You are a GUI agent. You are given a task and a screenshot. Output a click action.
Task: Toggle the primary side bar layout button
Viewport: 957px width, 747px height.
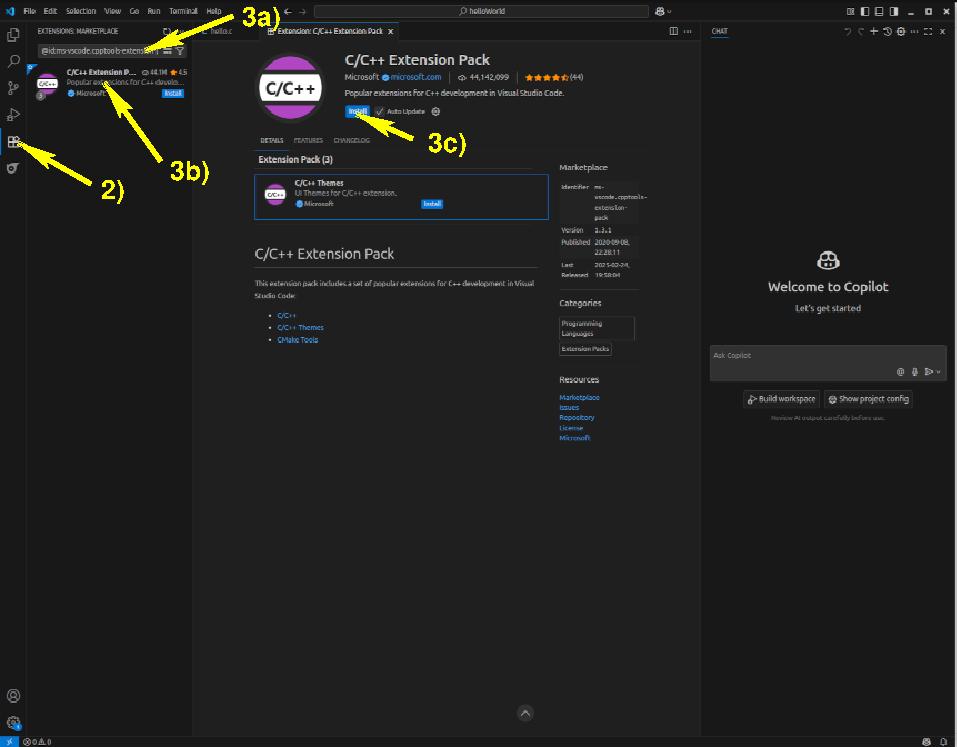(x=865, y=11)
